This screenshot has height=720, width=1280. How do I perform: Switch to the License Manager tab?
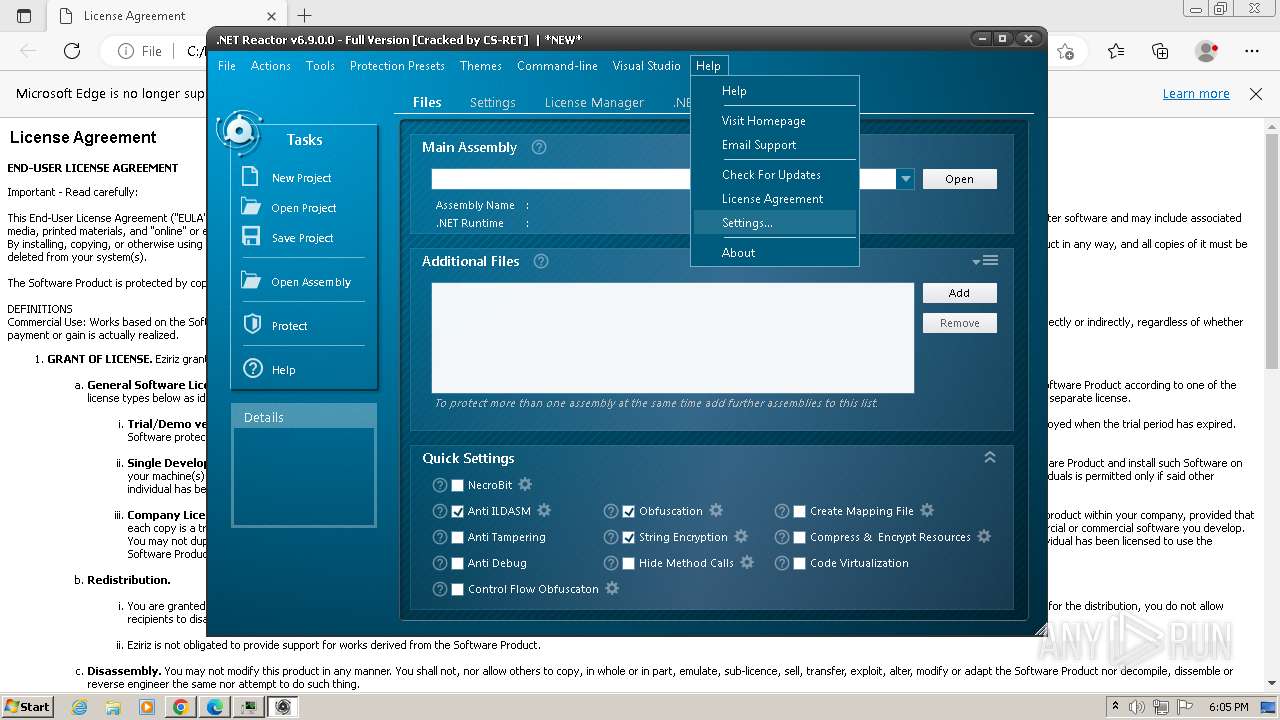pyautogui.click(x=594, y=102)
